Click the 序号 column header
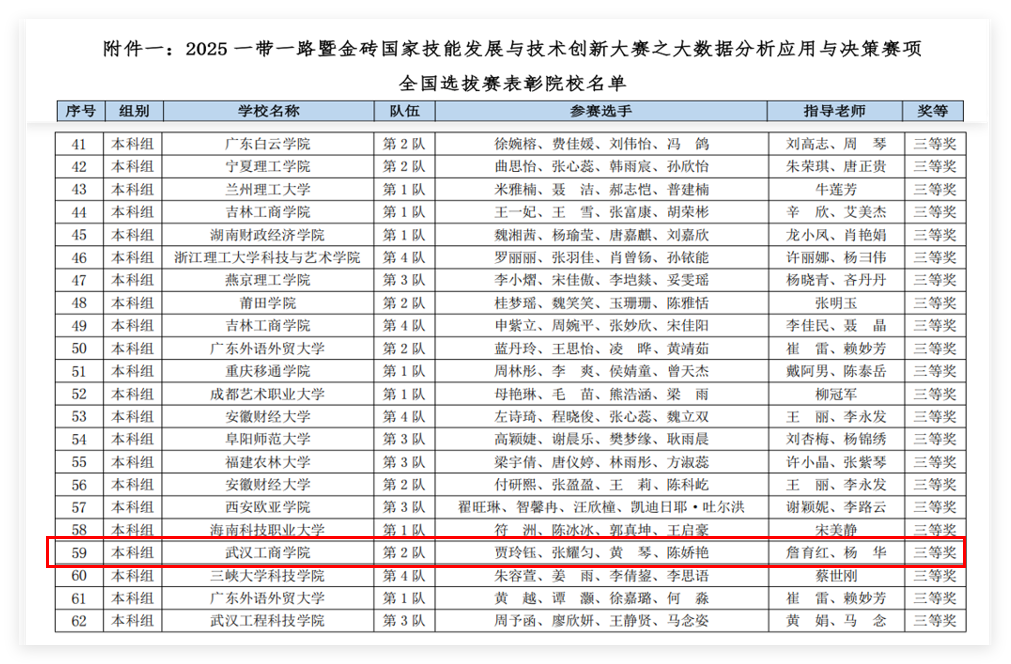The height and width of the screenshot is (664, 1011). point(80,111)
